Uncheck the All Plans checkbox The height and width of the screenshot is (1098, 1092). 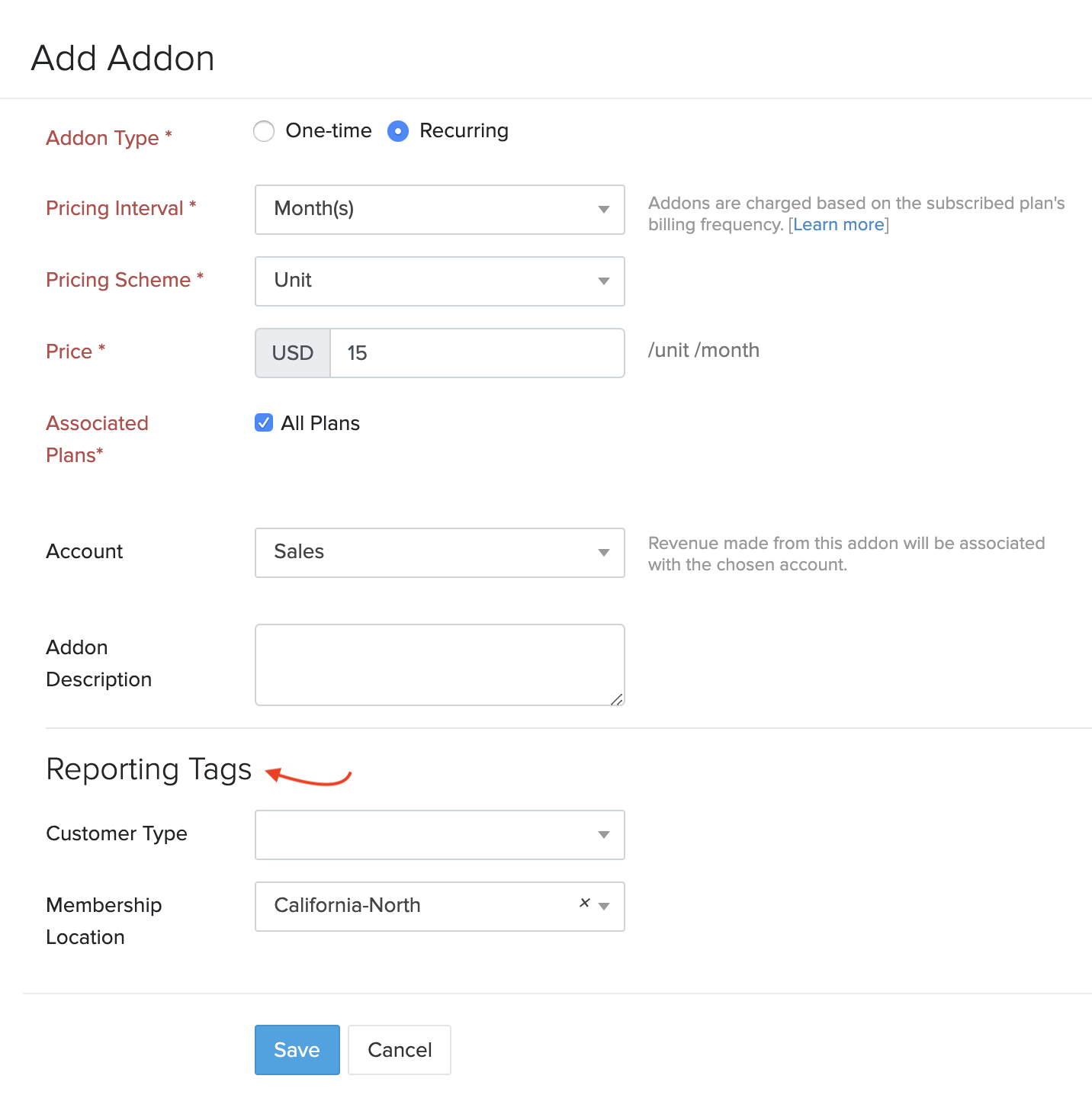pyautogui.click(x=263, y=422)
